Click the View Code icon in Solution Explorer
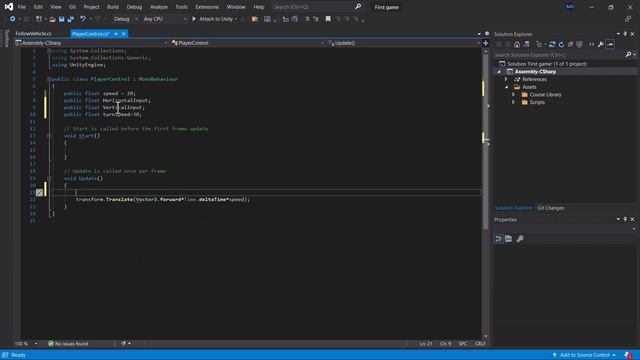 [591, 44]
